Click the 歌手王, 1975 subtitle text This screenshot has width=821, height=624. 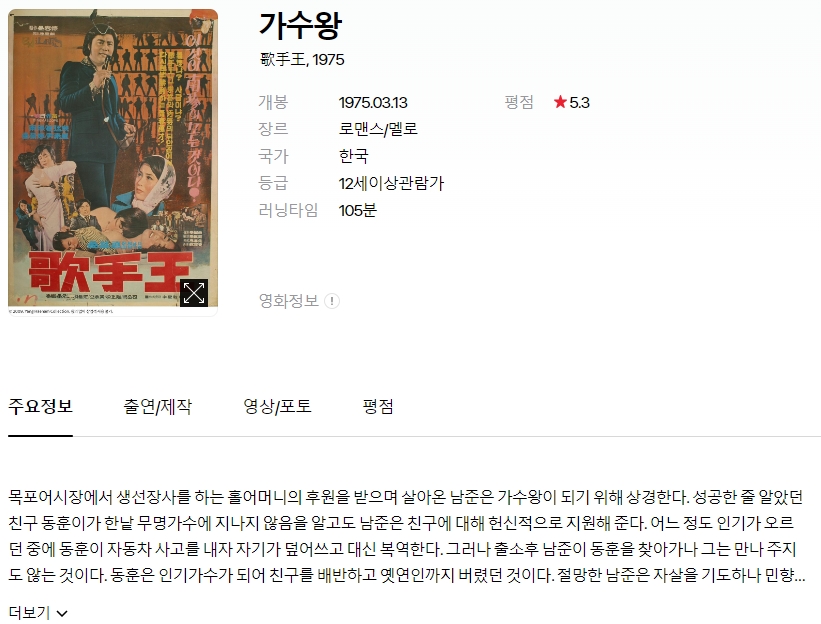coord(302,59)
